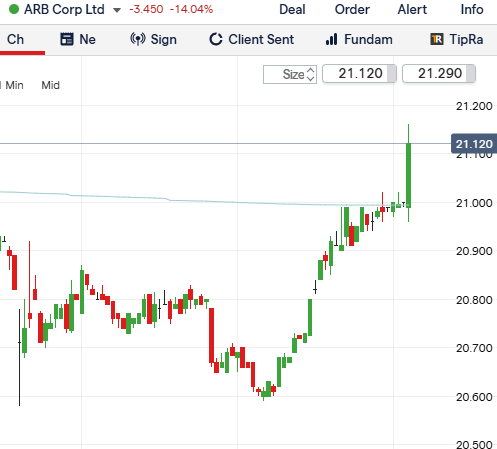Click the 21.000 price axis label
Viewport: 497px width, 449px height.
tap(474, 203)
